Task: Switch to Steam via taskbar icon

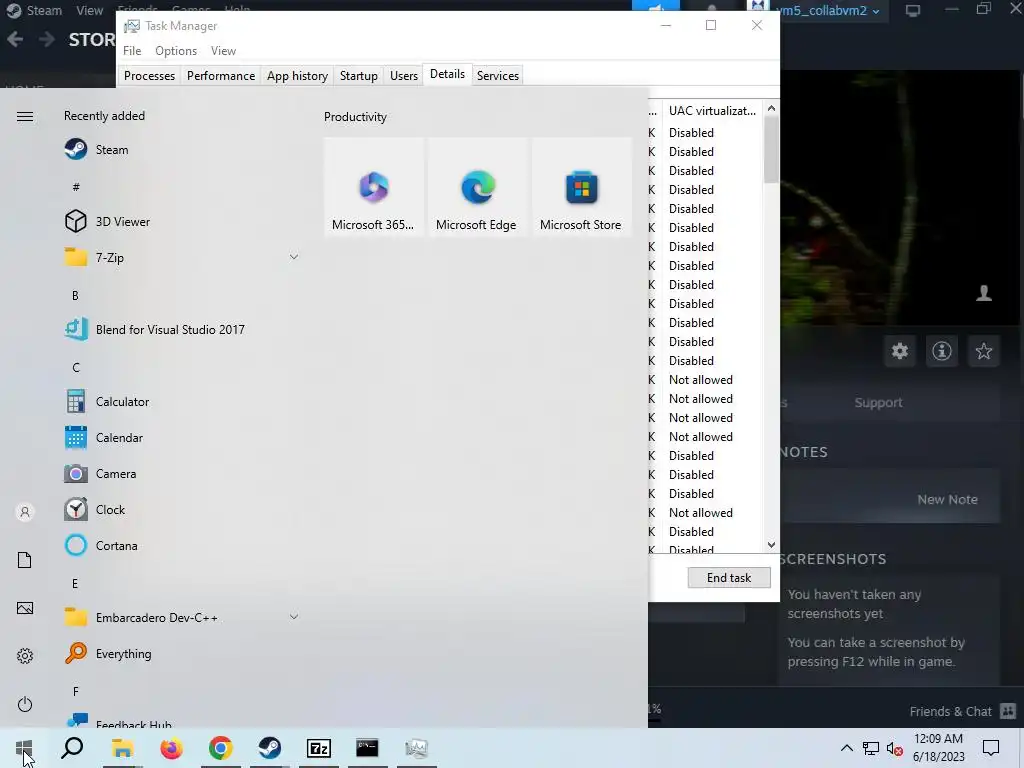Action: pyautogui.click(x=270, y=748)
